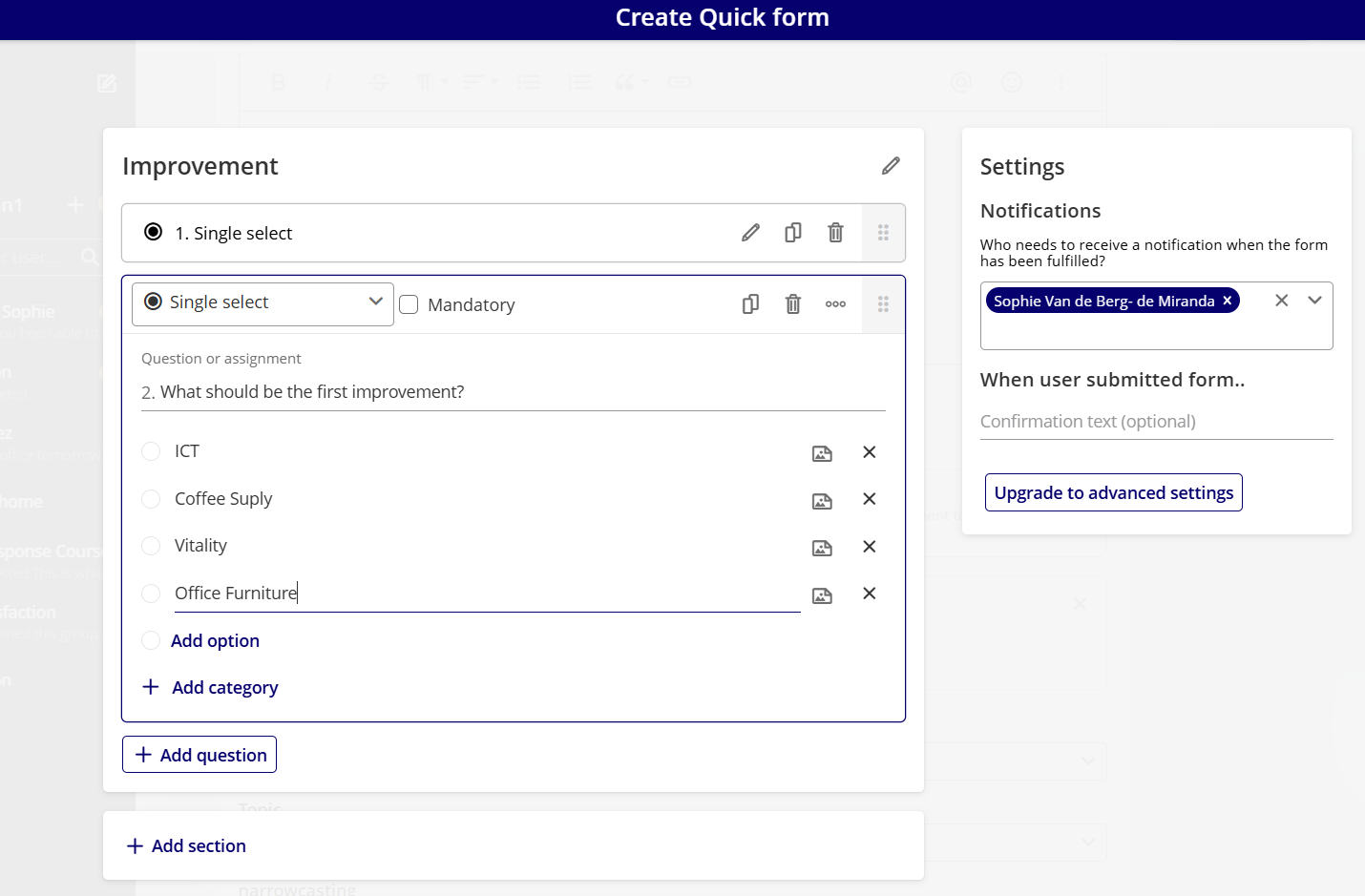Click the Vitality option text
This screenshot has height=896, width=1365.
[200, 546]
